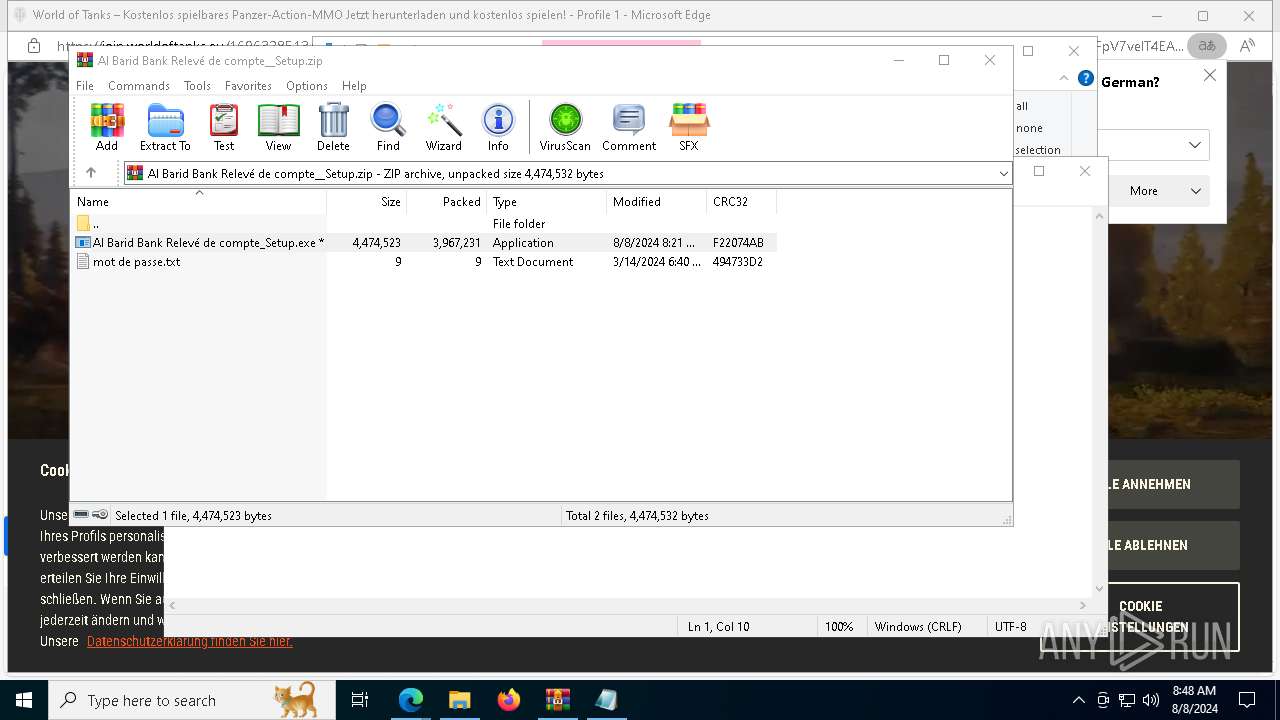This screenshot has height=720, width=1280.
Task: Open the Windows Start menu
Action: pos(24,700)
